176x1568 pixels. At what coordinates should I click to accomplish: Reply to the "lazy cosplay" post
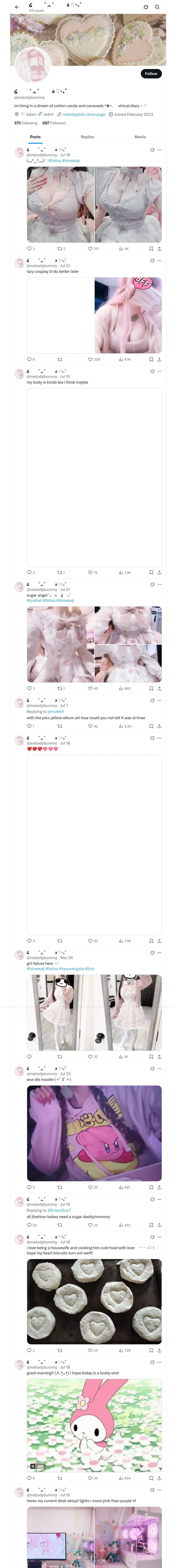point(29,359)
